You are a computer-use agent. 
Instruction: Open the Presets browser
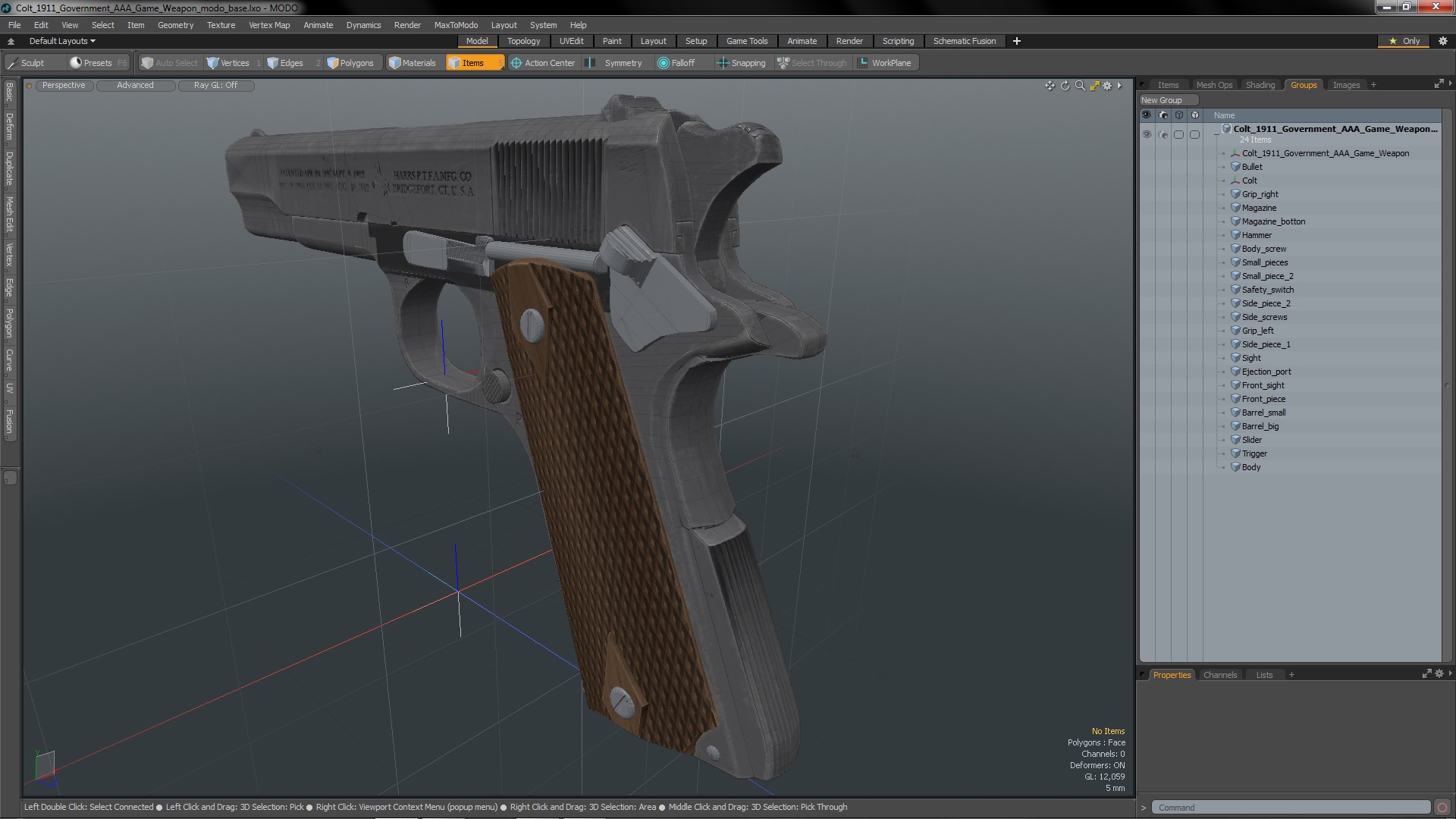pyautogui.click(x=97, y=63)
